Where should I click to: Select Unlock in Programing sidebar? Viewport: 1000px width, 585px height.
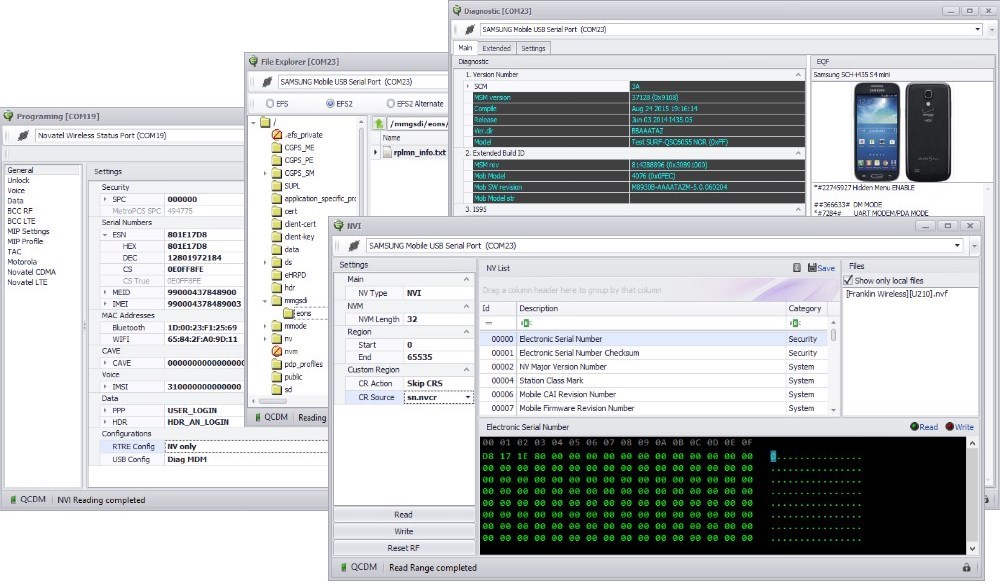(x=18, y=181)
